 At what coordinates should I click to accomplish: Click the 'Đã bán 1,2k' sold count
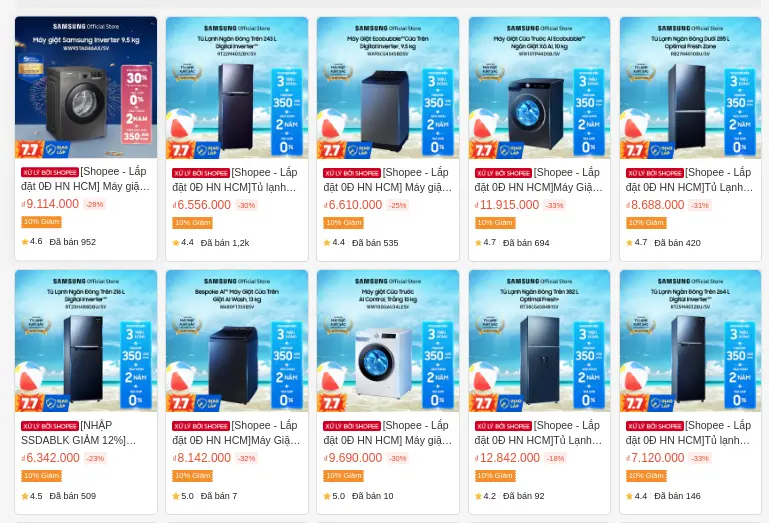(x=225, y=243)
